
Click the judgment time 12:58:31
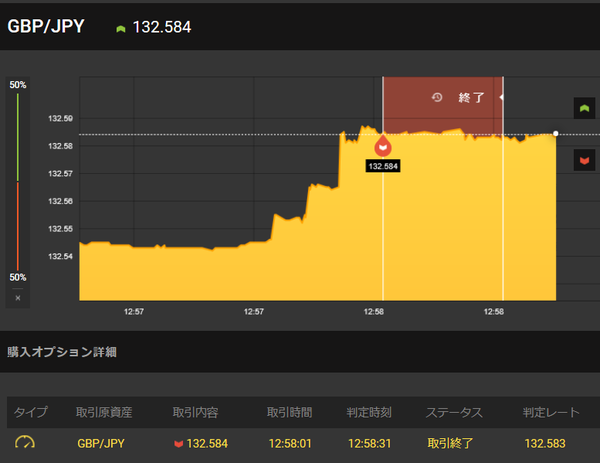pyautogui.click(x=369, y=443)
